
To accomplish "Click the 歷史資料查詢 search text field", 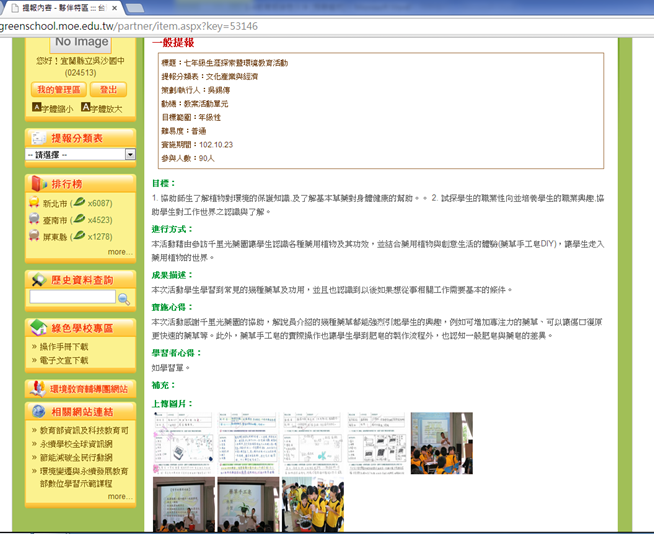I will [x=72, y=298].
